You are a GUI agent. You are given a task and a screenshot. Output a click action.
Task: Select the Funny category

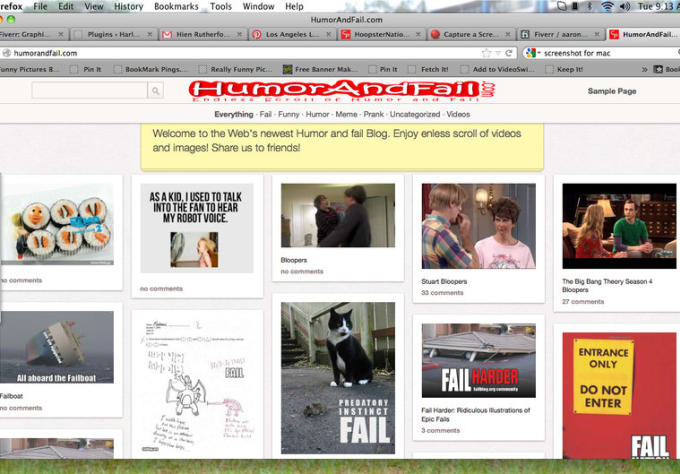pyautogui.click(x=289, y=114)
